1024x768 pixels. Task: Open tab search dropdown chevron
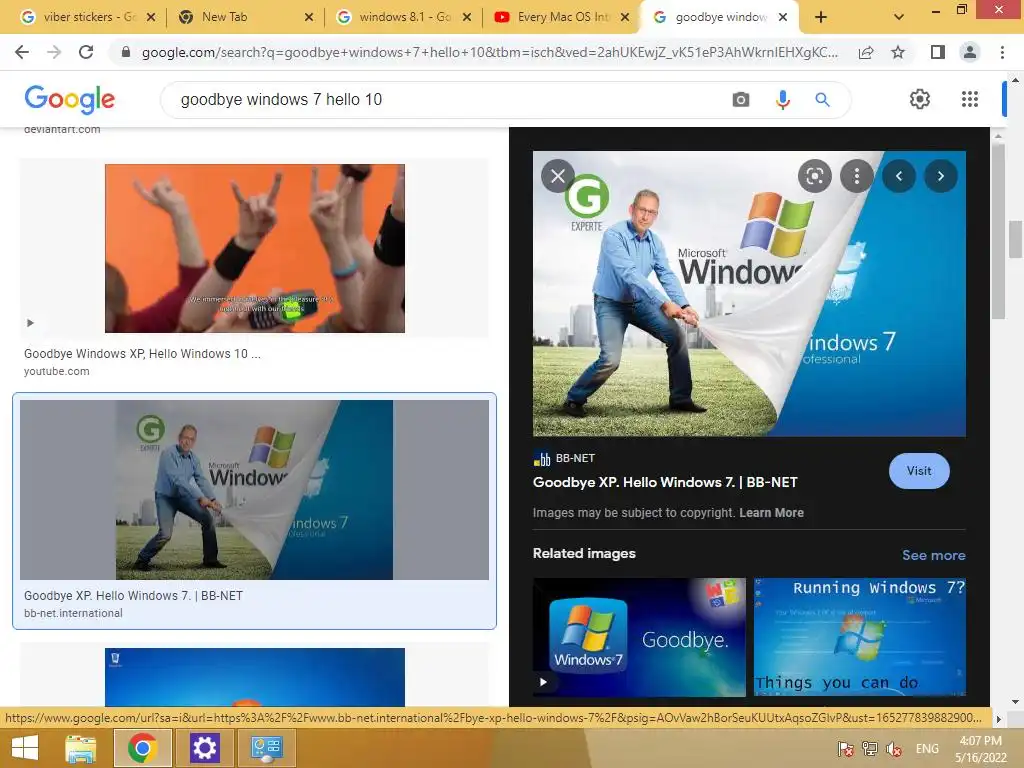[899, 17]
